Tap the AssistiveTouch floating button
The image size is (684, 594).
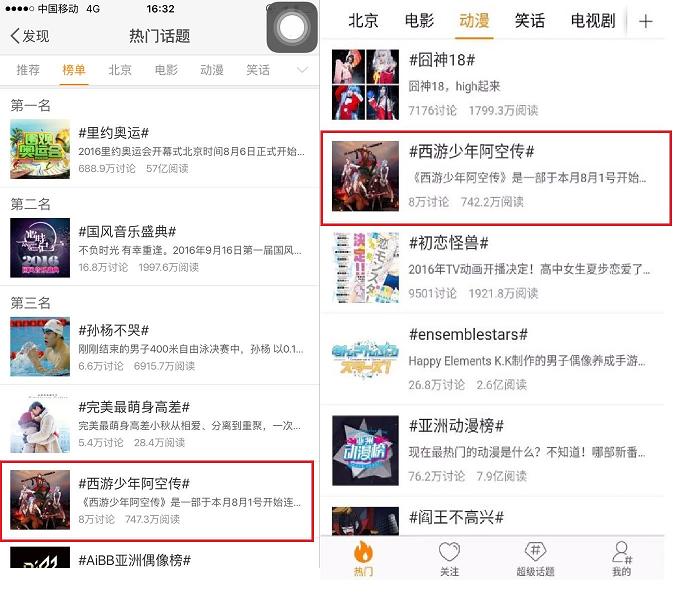click(x=292, y=27)
